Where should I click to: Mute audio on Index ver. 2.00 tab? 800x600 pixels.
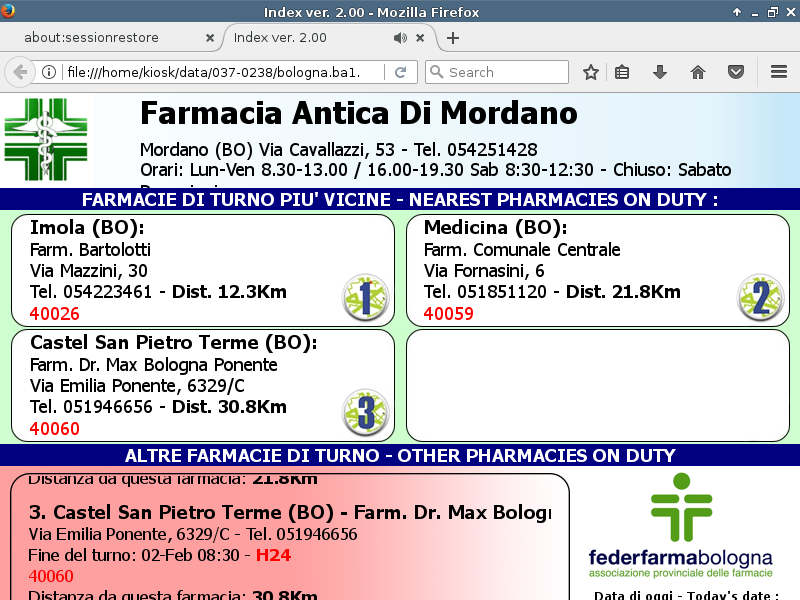tap(400, 38)
